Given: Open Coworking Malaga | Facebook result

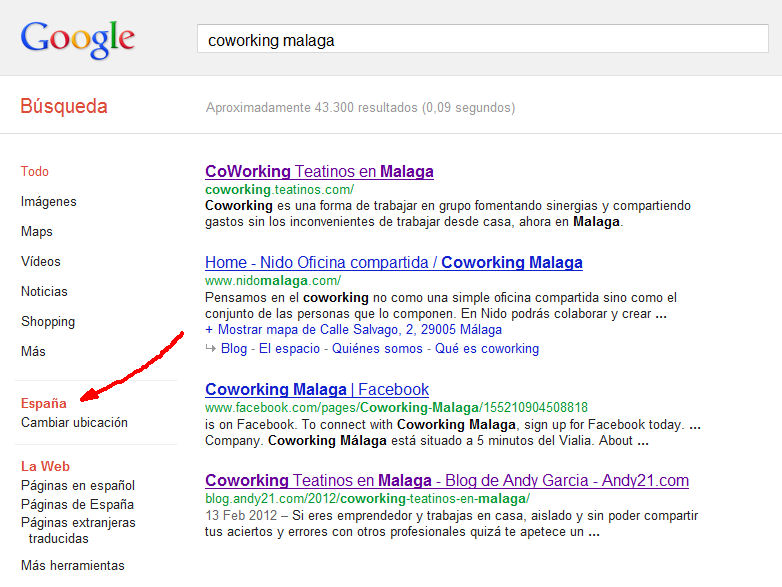Looking at the screenshot, I should tap(317, 390).
